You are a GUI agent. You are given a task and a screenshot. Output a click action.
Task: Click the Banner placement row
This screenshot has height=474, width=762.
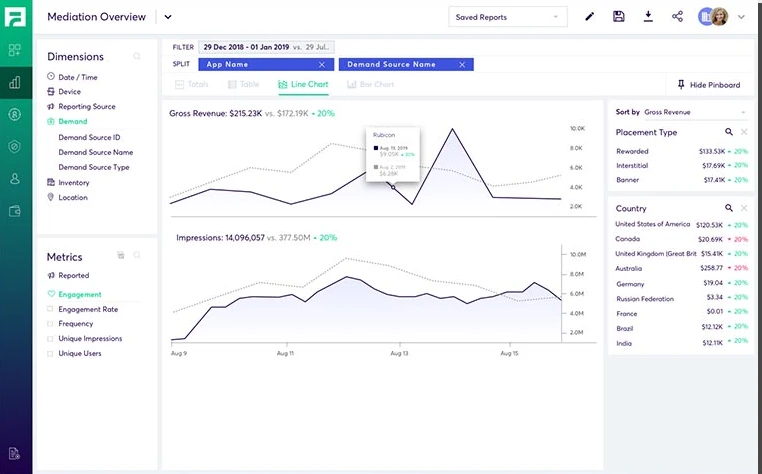[x=681, y=180]
